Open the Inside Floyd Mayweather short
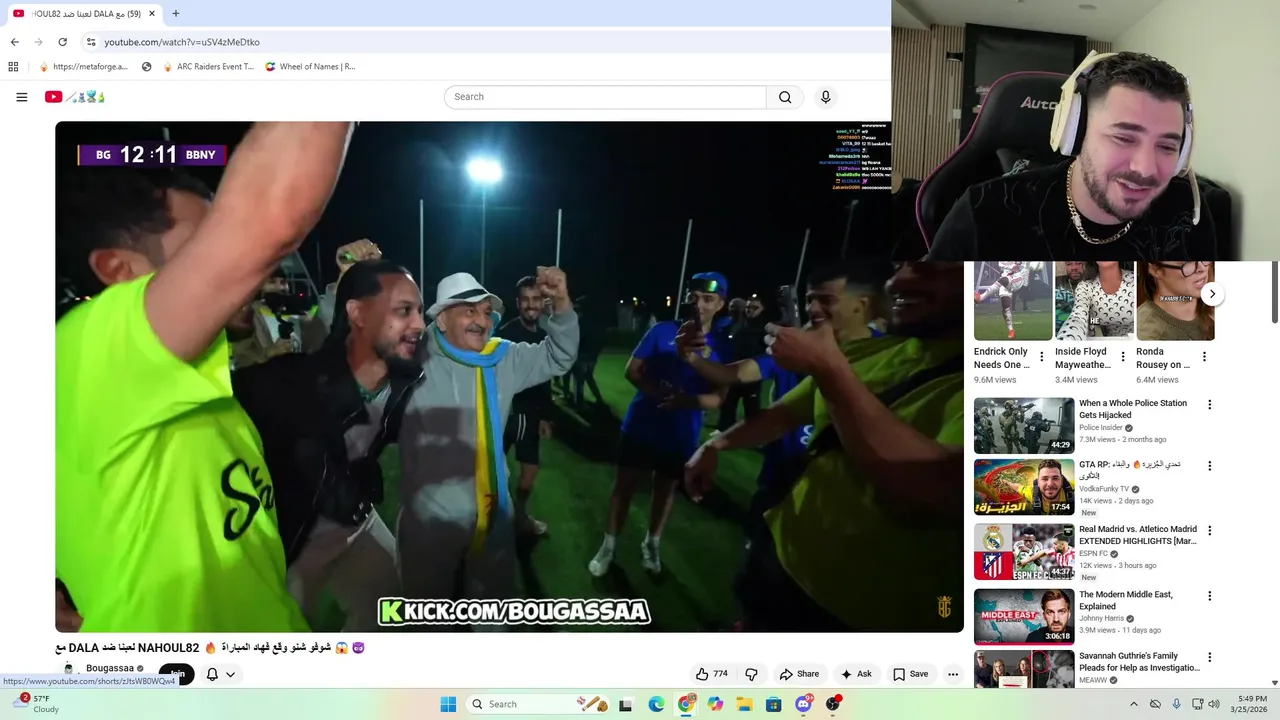This screenshot has width=1280, height=720. tap(1094, 300)
